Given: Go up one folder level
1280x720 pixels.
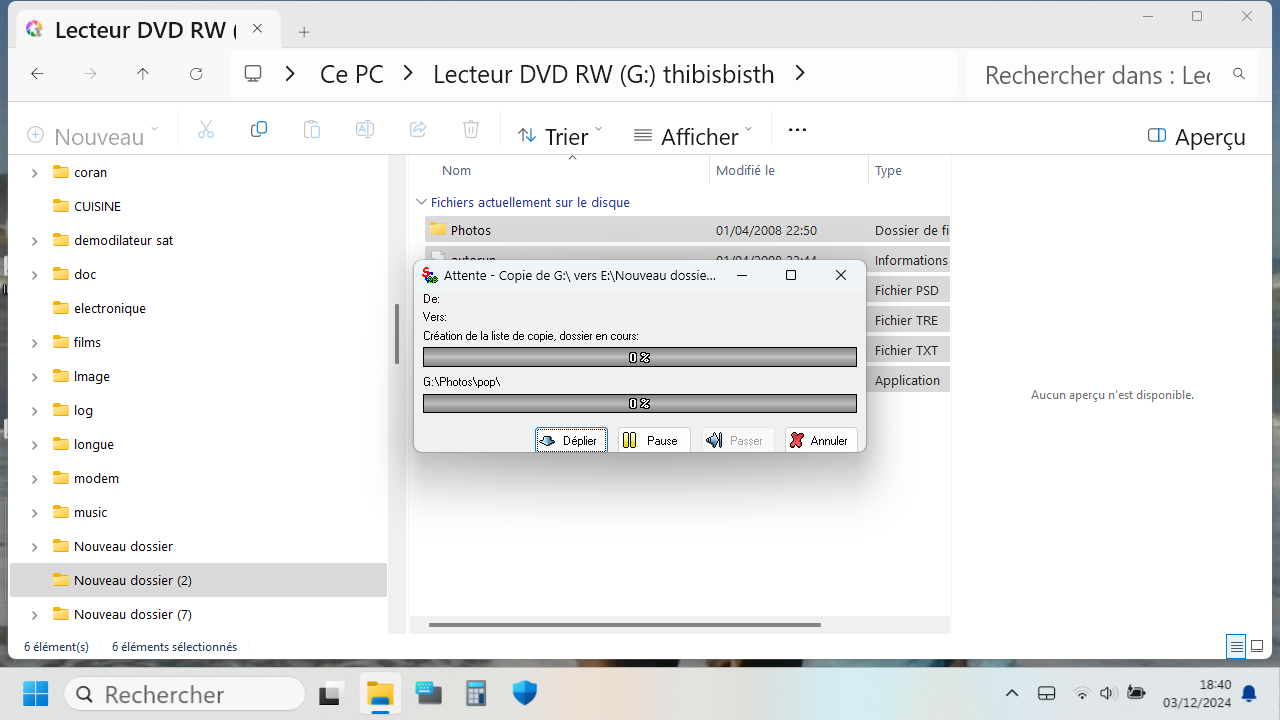Looking at the screenshot, I should pyautogui.click(x=143, y=74).
